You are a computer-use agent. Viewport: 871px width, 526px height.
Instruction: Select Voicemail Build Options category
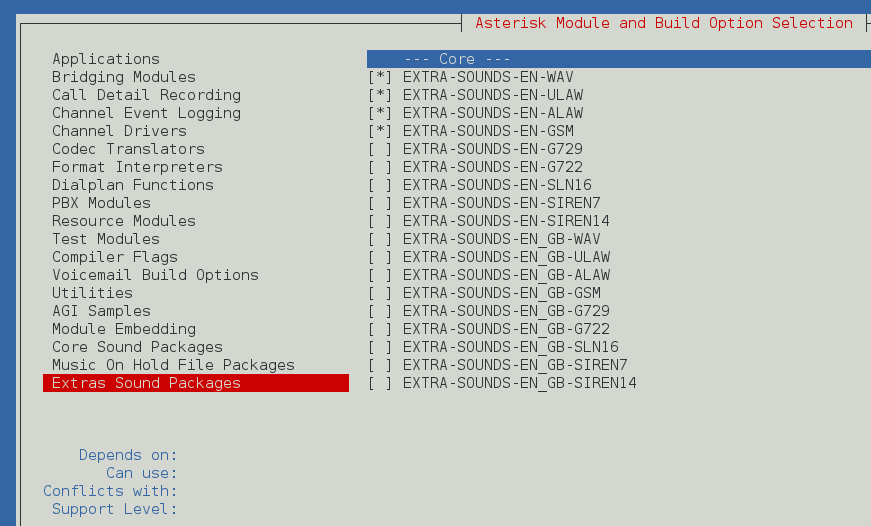156,275
